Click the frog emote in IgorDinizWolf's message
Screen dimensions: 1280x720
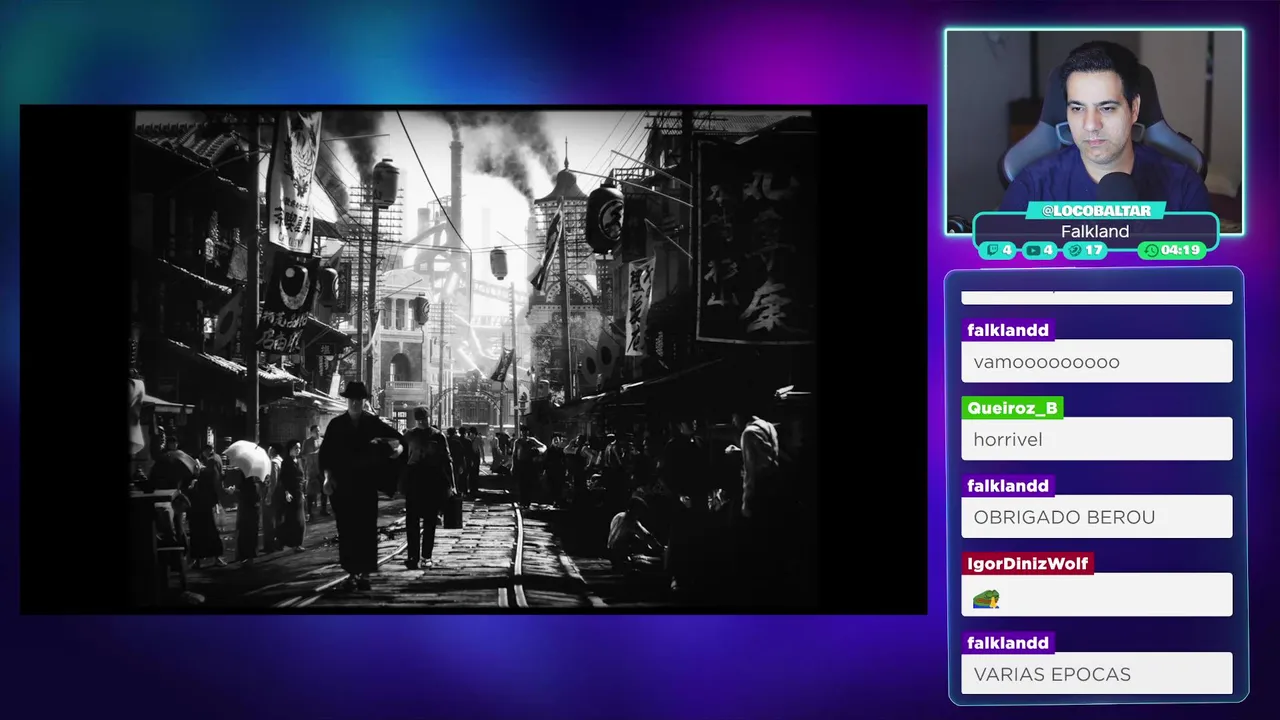pos(985,598)
